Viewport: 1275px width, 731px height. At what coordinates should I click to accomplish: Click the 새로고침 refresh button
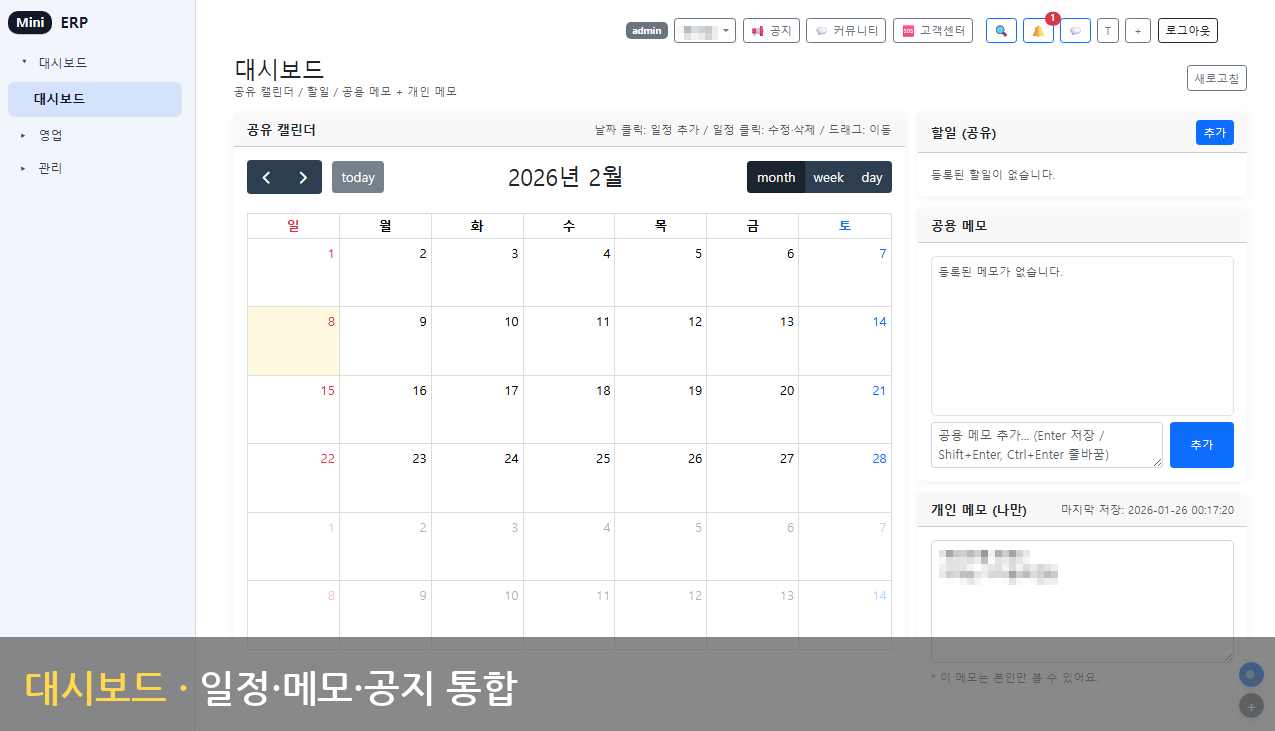pos(1217,78)
